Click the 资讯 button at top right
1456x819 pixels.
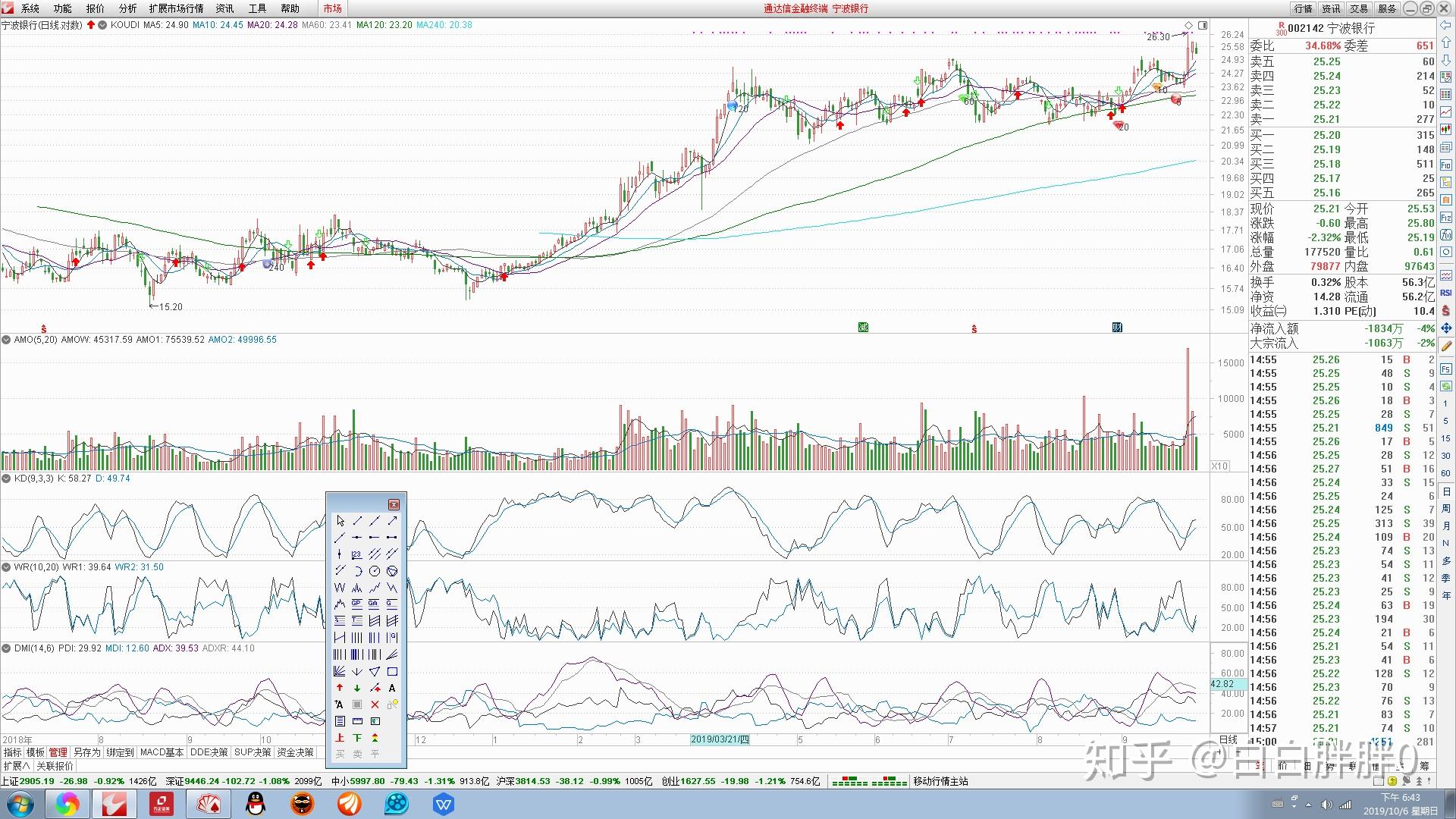click(x=1331, y=8)
